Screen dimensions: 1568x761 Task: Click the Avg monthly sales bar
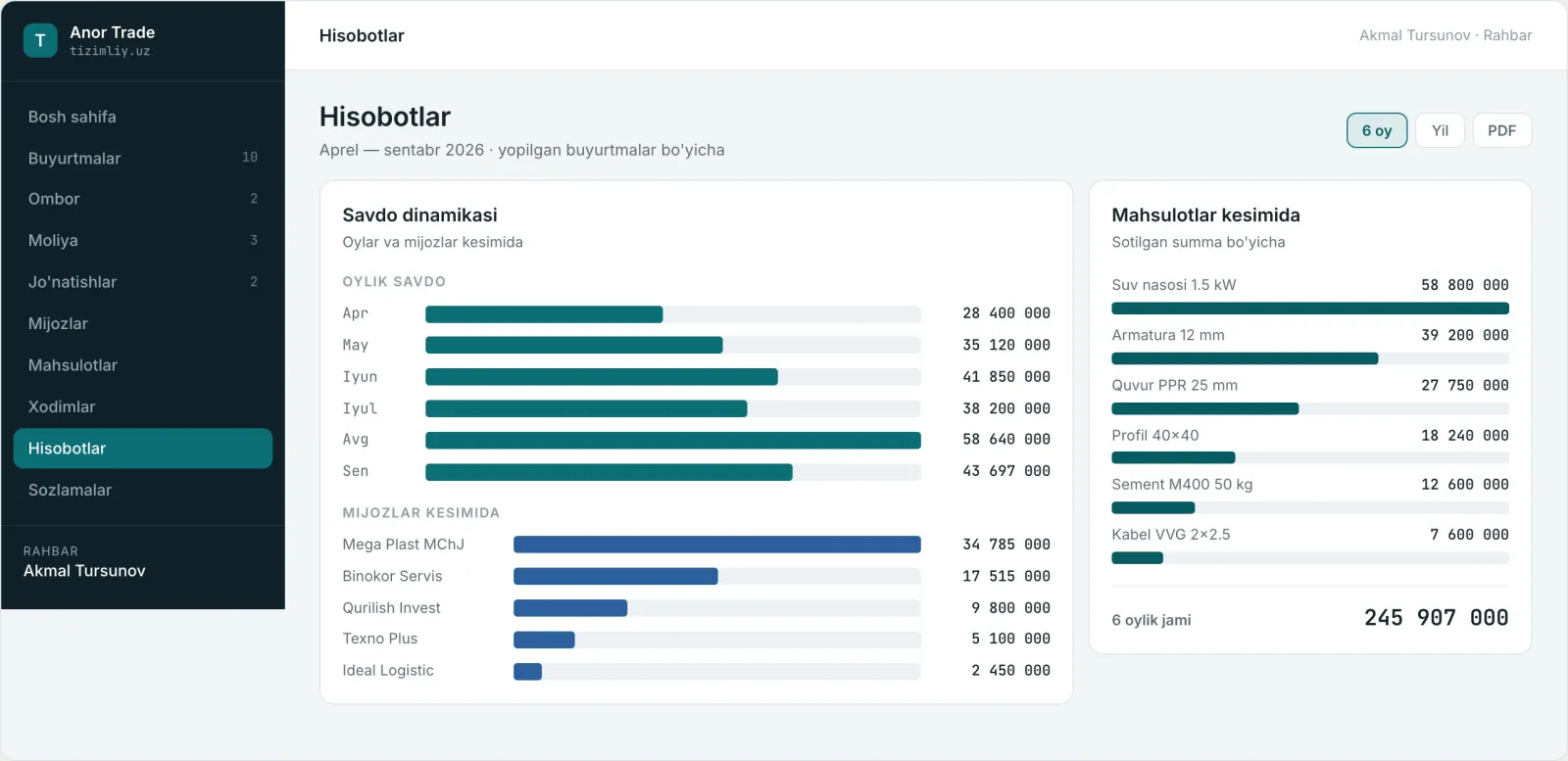pos(673,440)
